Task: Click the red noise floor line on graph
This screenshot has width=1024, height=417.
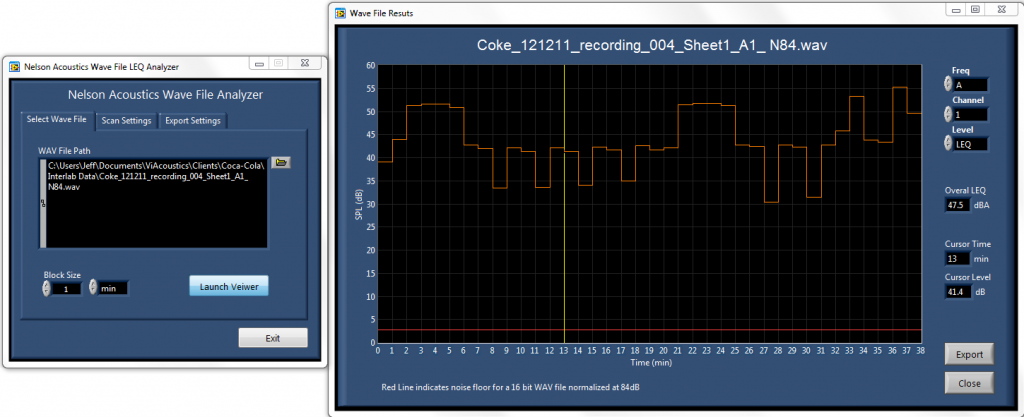Action: pyautogui.click(x=649, y=330)
